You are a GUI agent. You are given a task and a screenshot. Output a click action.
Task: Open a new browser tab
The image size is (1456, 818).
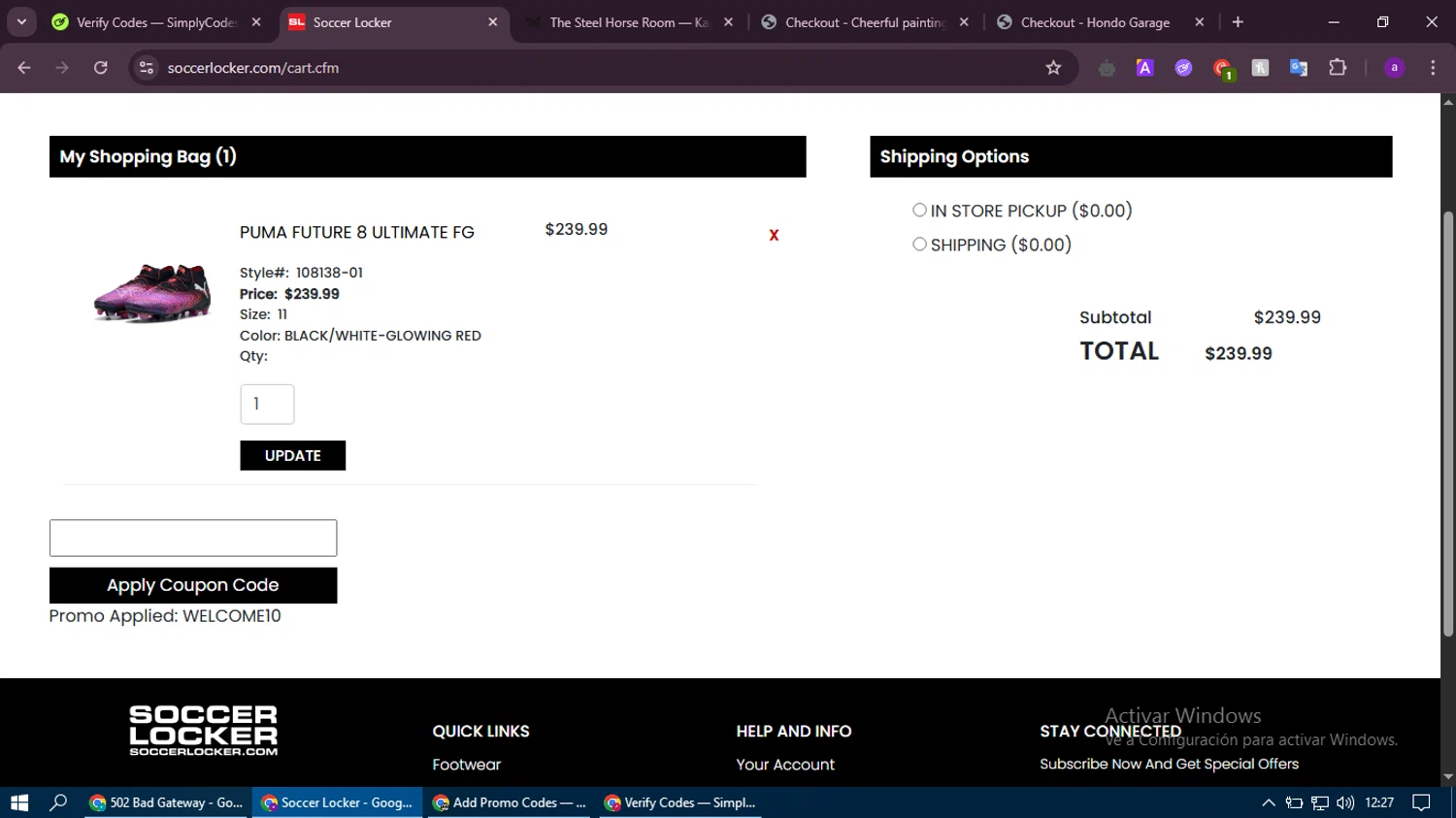pos(1238,22)
